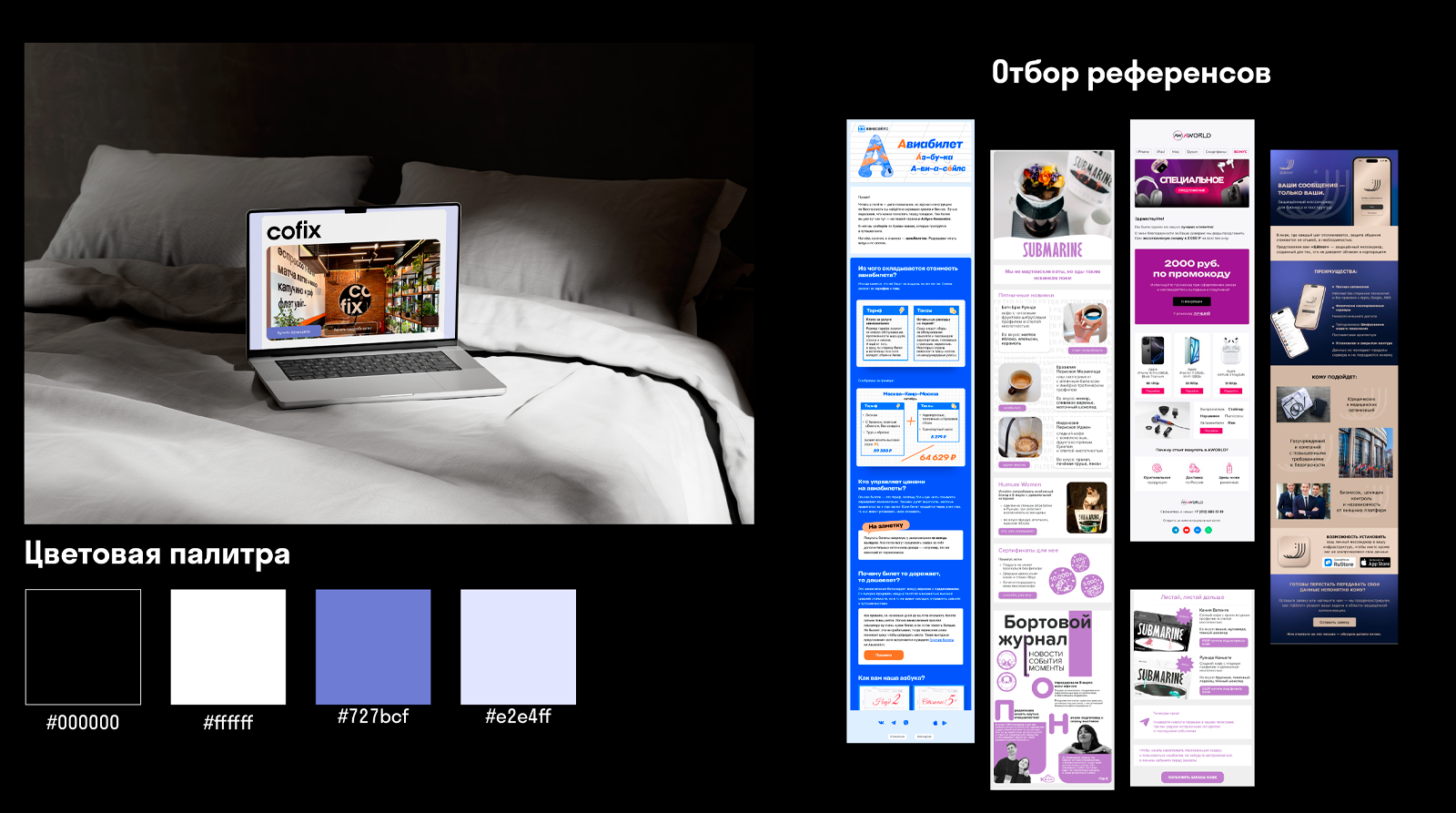The image size is (1456, 813).
Task: Click the 'Оставить заявку' button in dark email
Action: pos(1334,622)
